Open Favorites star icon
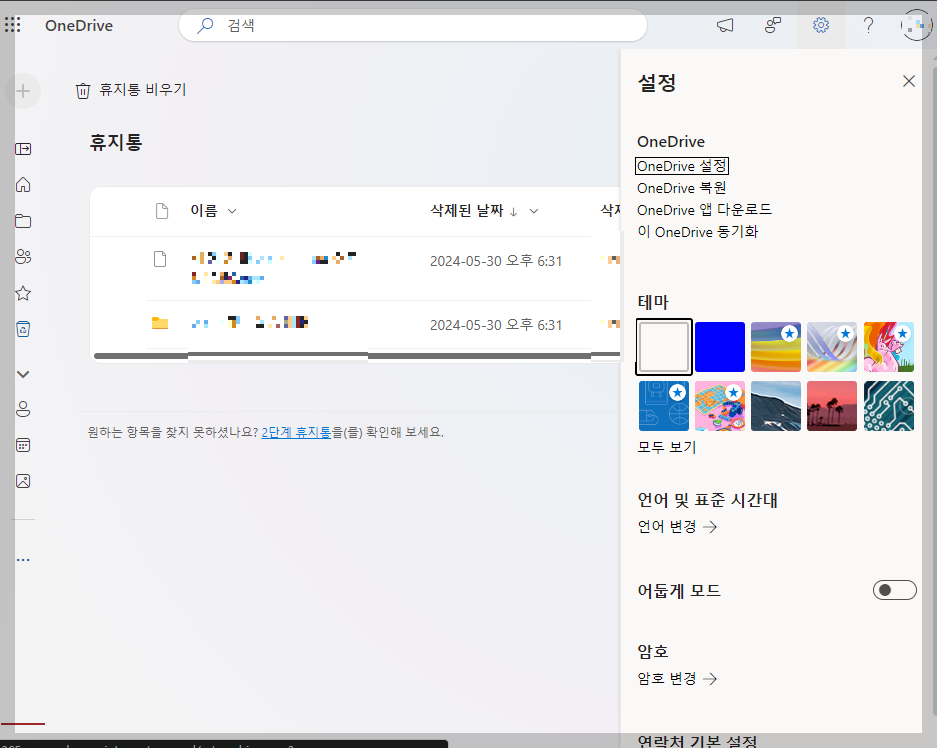Viewport: 937px width, 748px height. (23, 293)
